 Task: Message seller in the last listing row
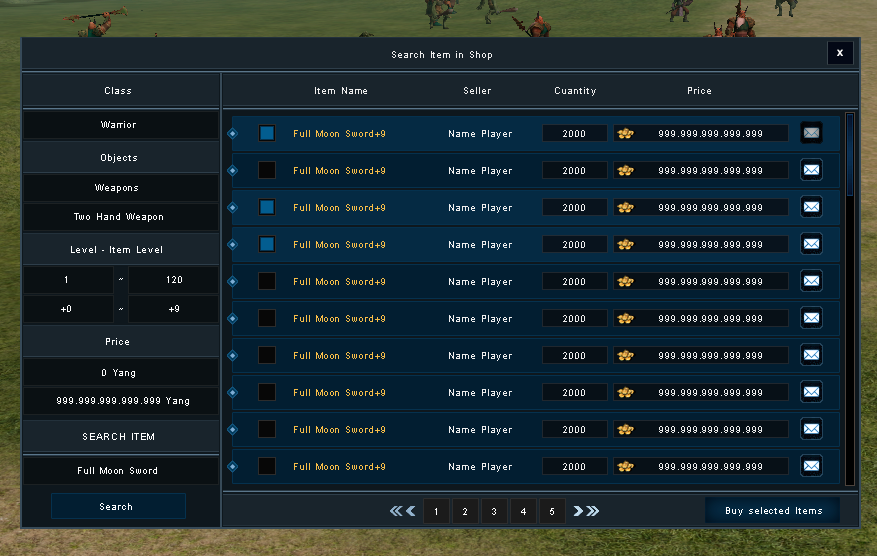pyautogui.click(x=811, y=466)
